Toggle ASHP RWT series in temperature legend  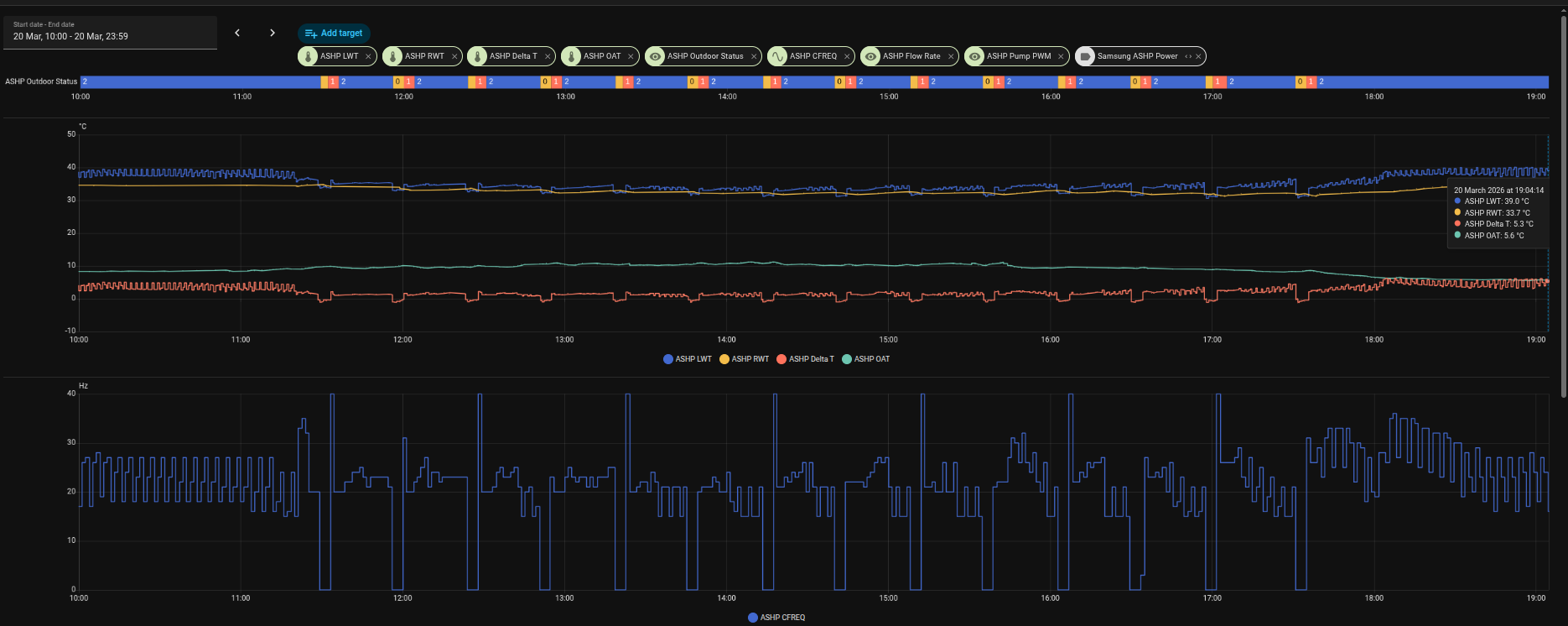[x=744, y=359]
